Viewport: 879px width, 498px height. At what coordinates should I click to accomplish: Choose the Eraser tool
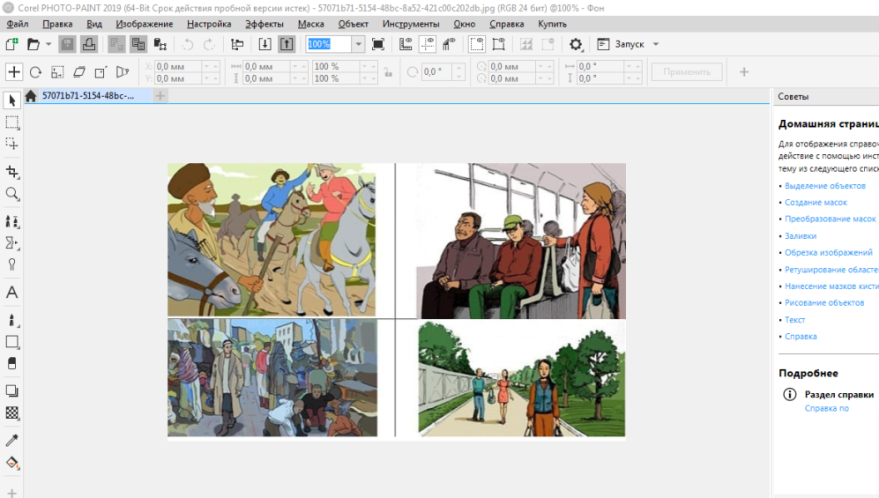click(13, 363)
